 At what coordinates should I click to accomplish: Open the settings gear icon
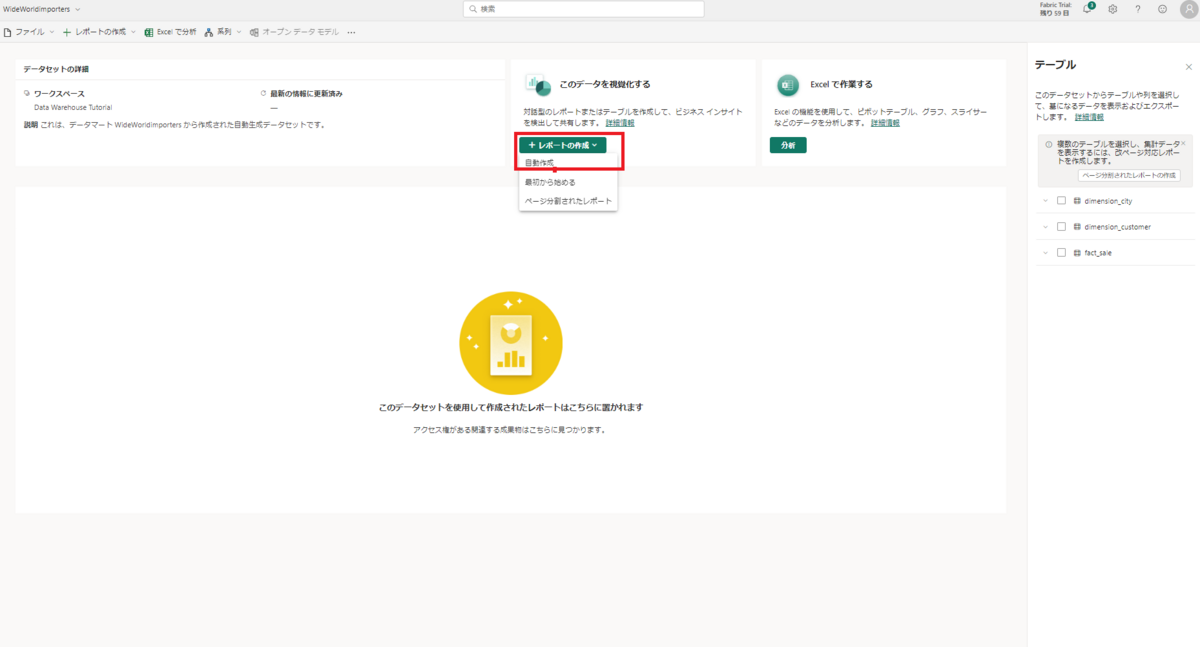point(1112,9)
